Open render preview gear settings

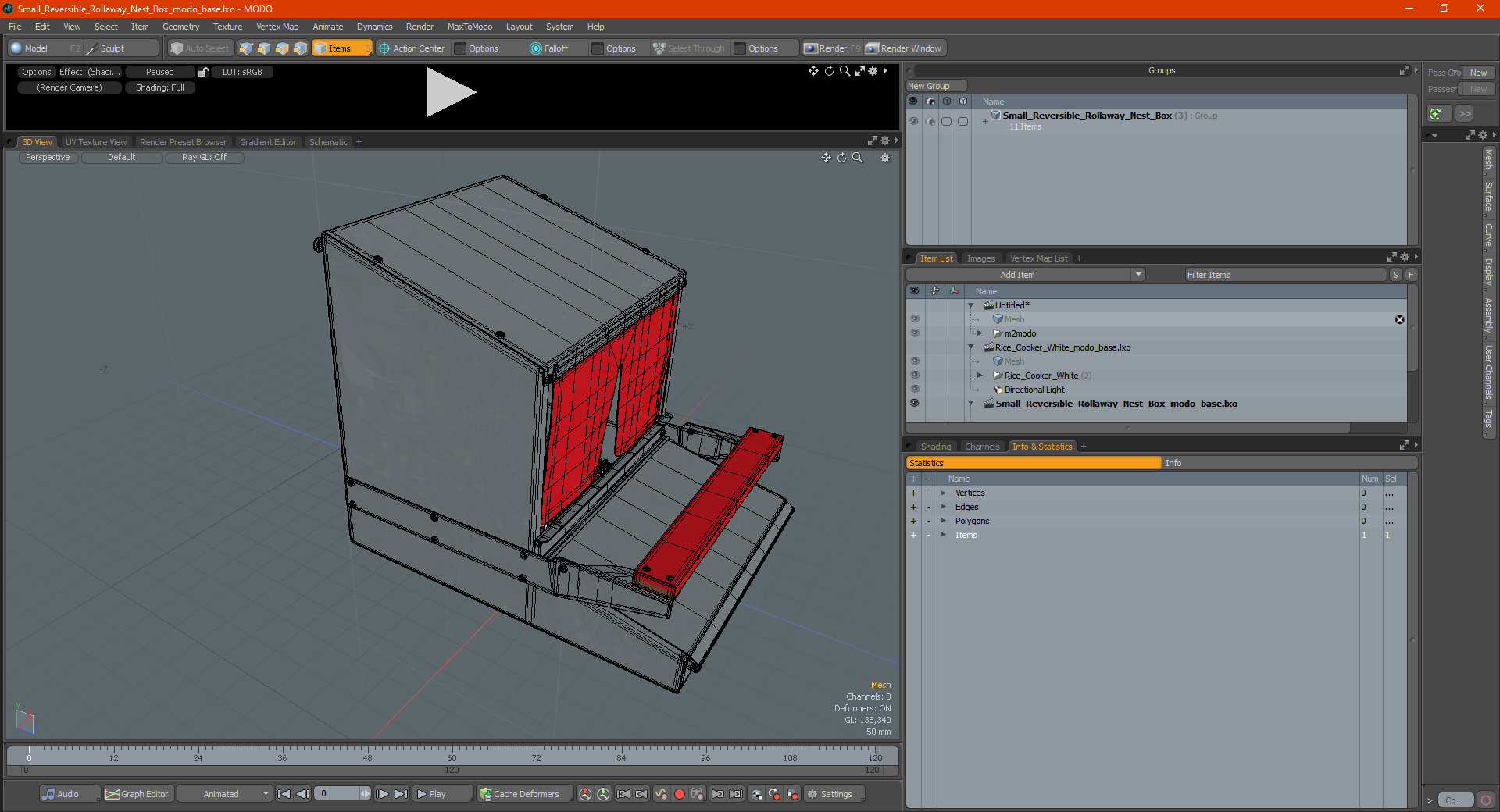pyautogui.click(x=873, y=71)
